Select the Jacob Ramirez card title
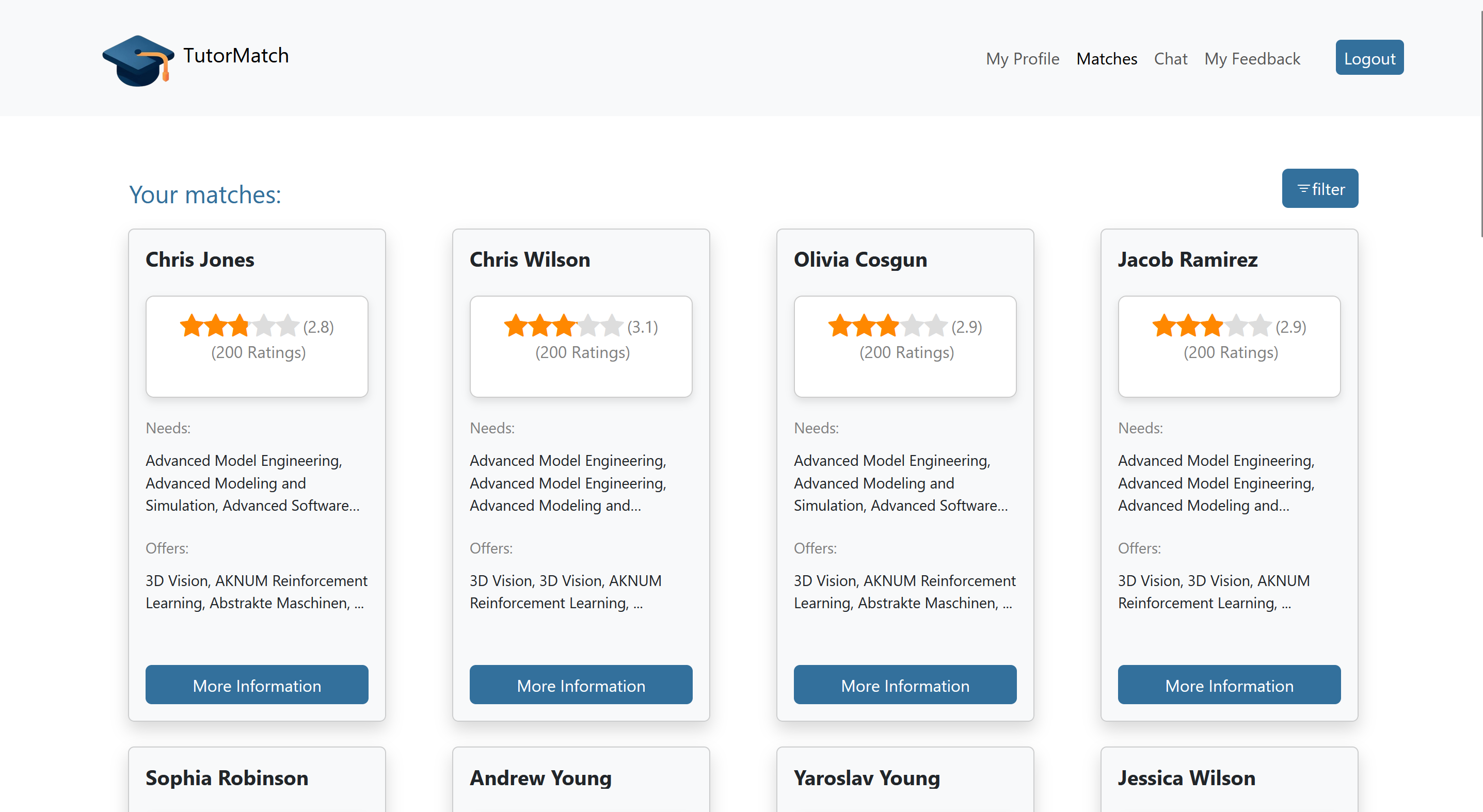The width and height of the screenshot is (1483, 812). 1188,259
